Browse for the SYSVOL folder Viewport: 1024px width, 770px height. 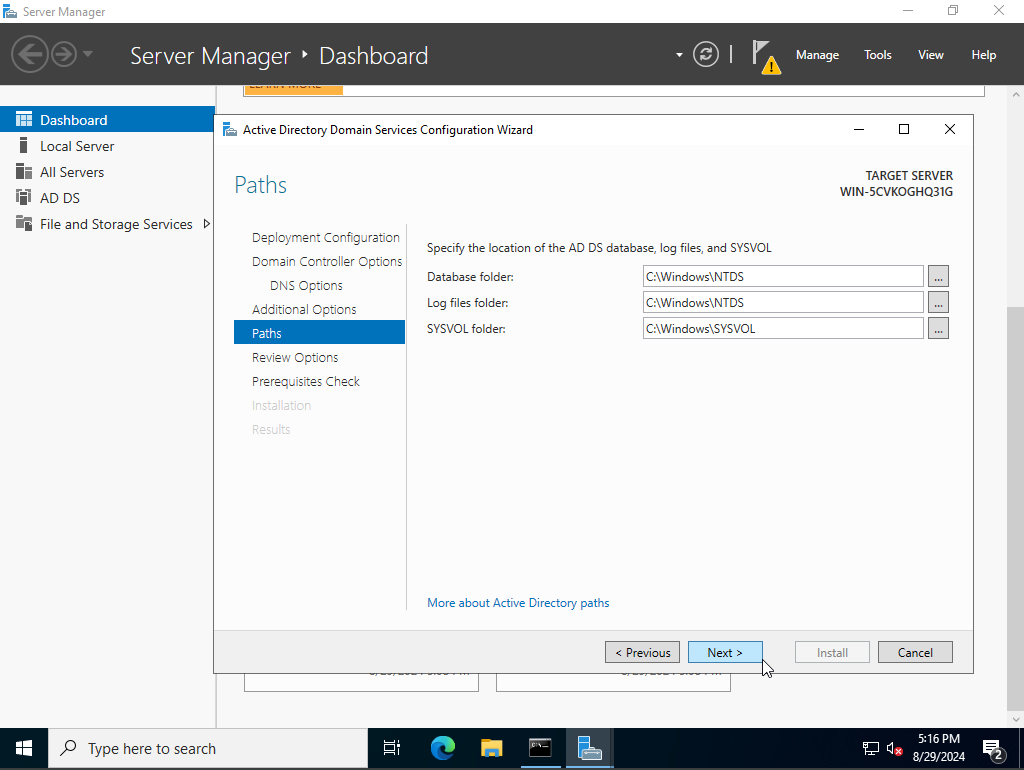(938, 329)
